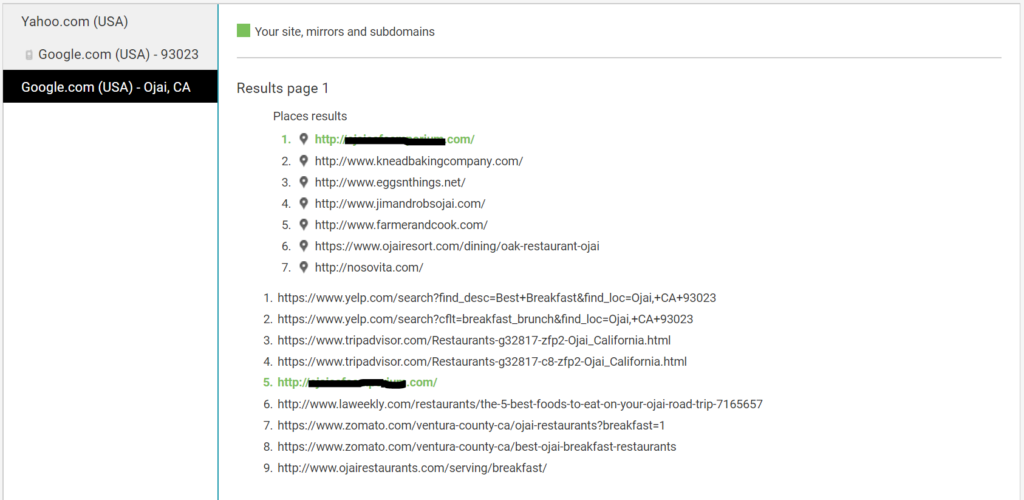
Task: Open the Zomato ojai-restaurants?breakfast=1 link
Action: 471,426
